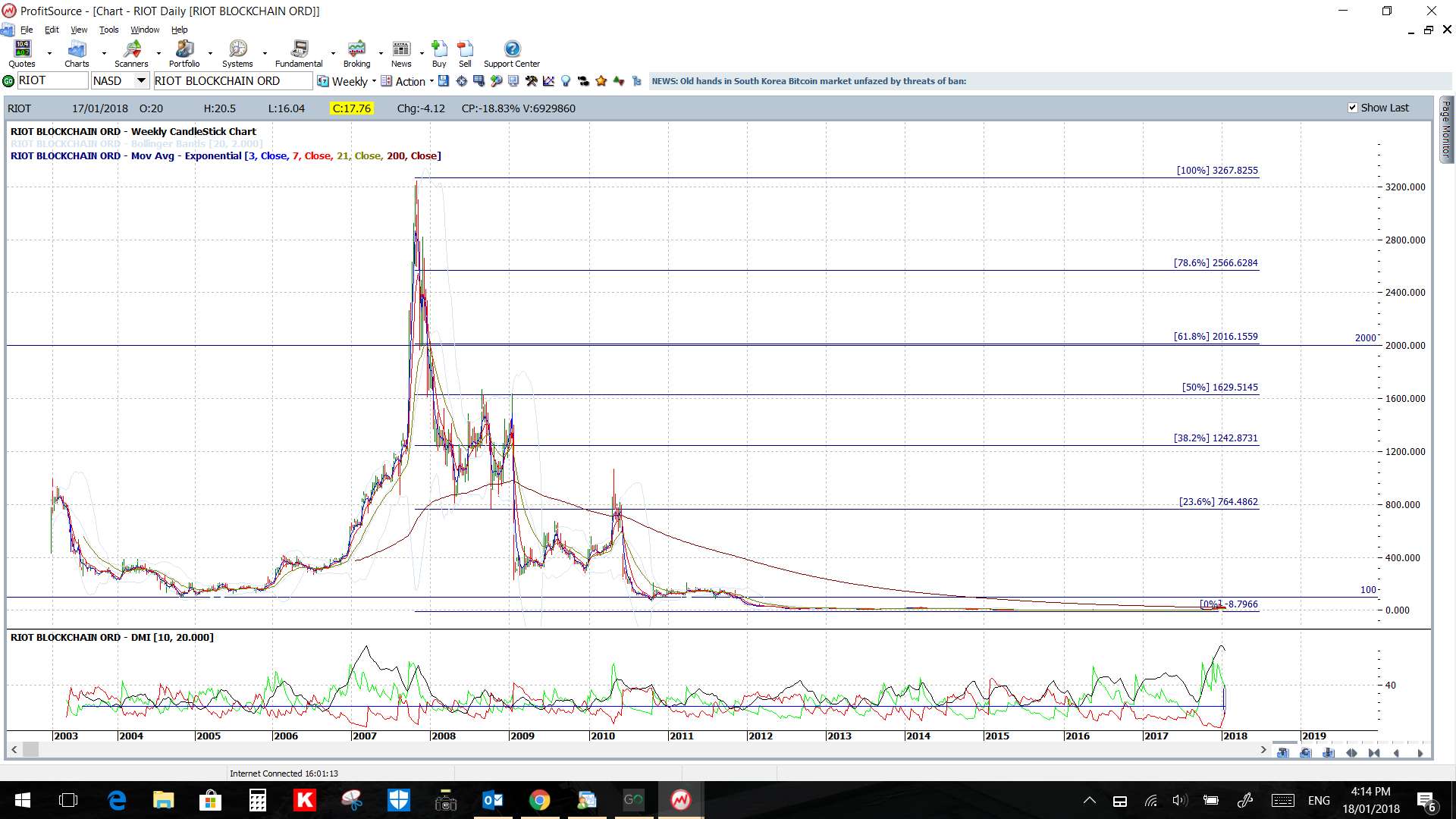Expand the Scanners dropdown arrow
This screenshot has height=819, width=1456.
pos(158,54)
